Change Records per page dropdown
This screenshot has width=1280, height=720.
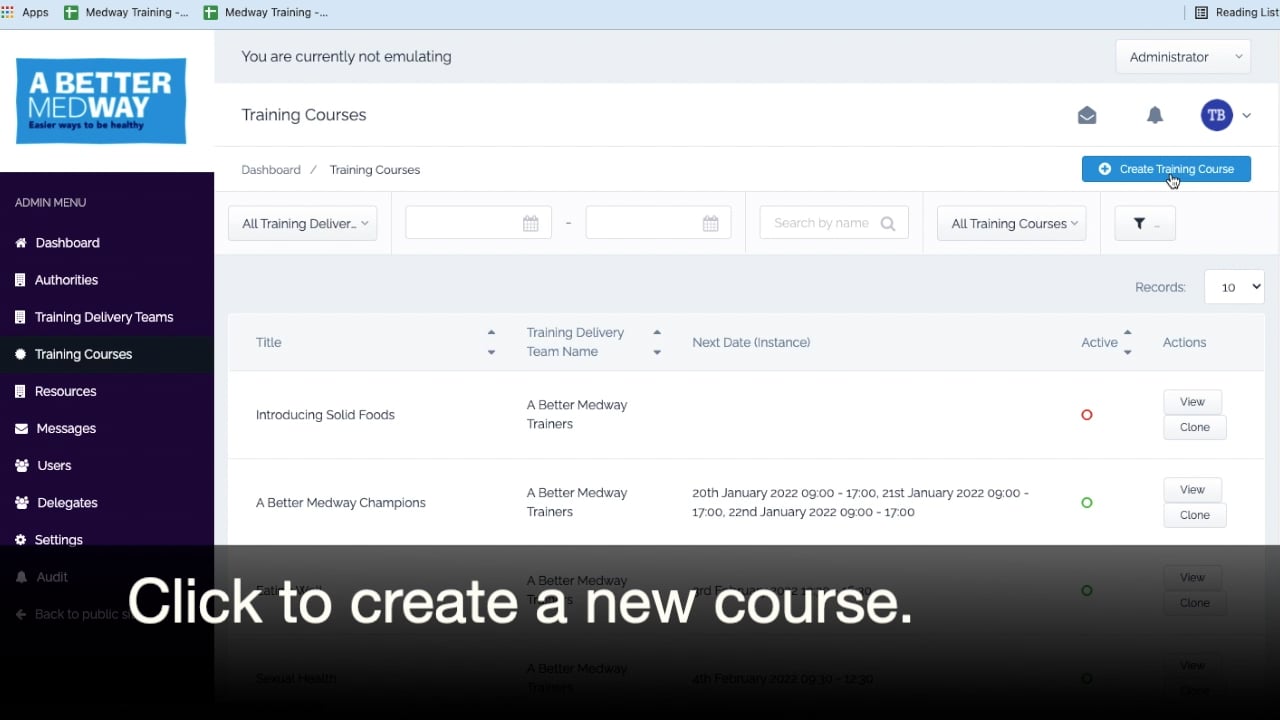point(1234,287)
